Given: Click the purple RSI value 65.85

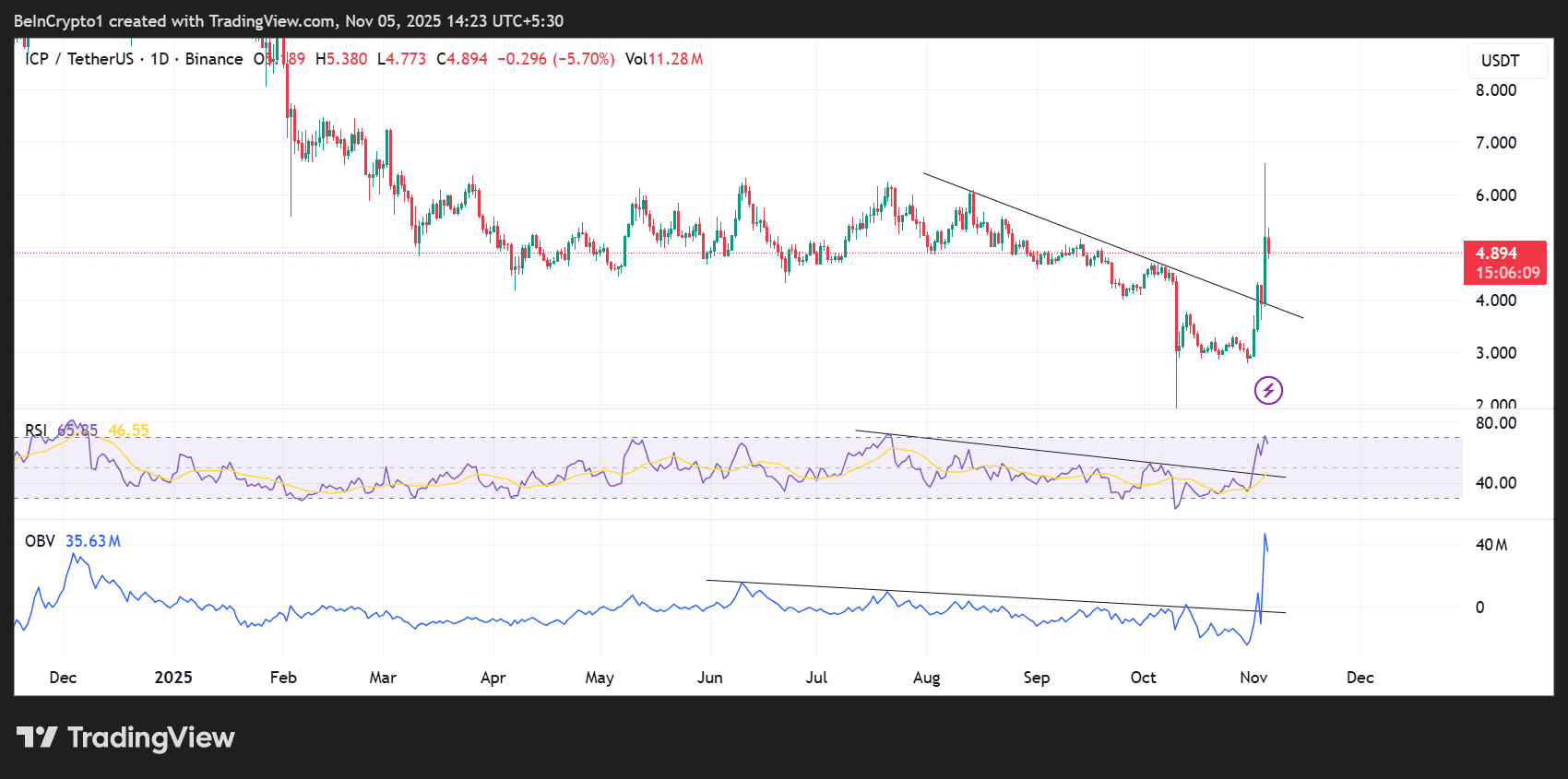Looking at the screenshot, I should pyautogui.click(x=77, y=431).
